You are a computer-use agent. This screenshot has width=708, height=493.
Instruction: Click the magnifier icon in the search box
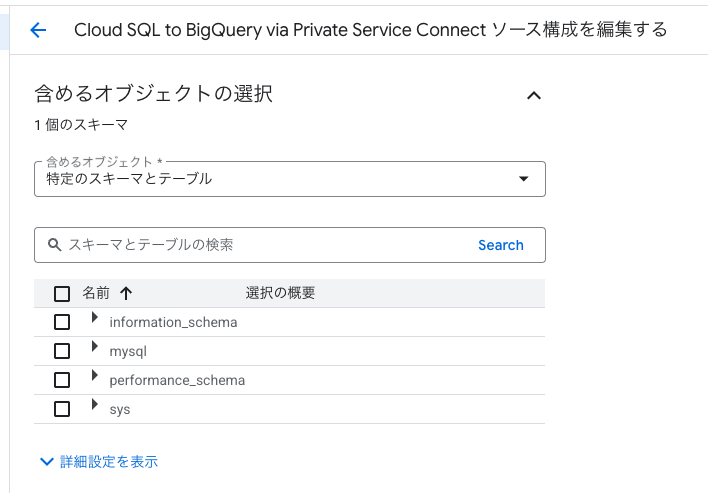55,245
